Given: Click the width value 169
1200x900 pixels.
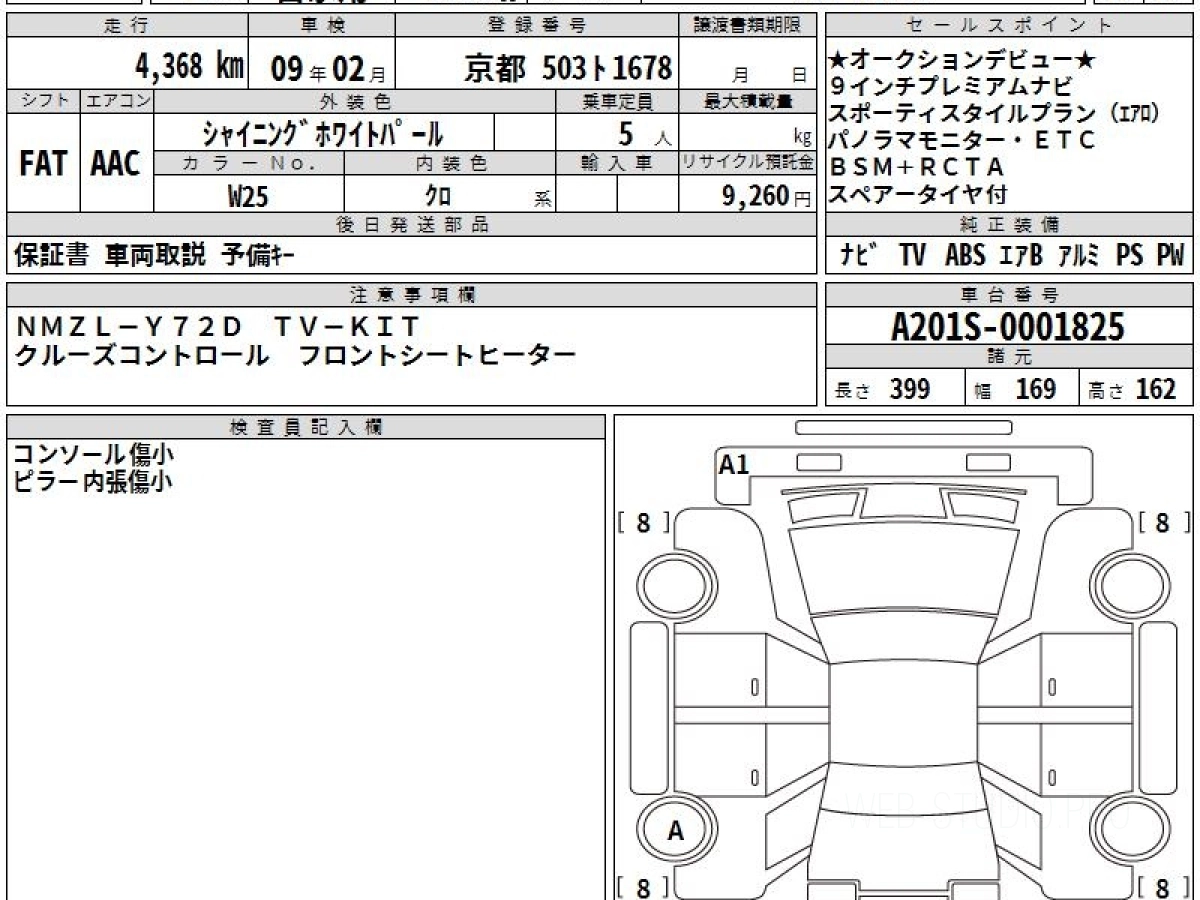Looking at the screenshot, I should (x=1035, y=389).
